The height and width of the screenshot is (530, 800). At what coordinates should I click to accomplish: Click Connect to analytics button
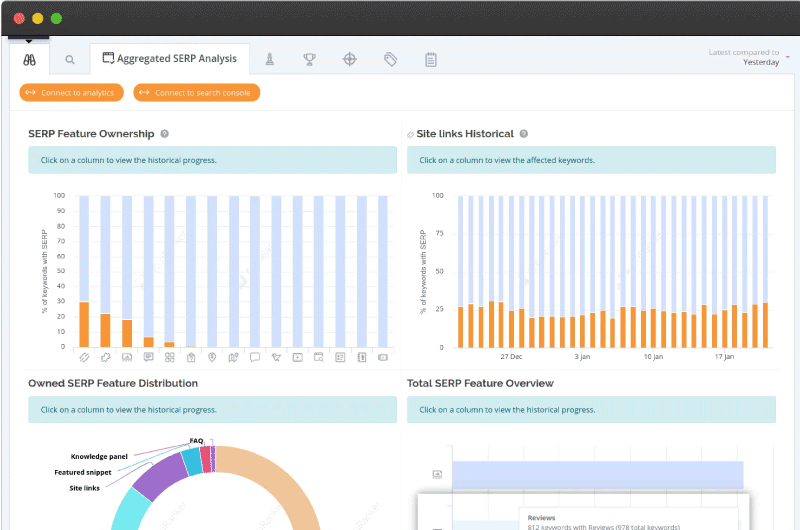[x=71, y=92]
